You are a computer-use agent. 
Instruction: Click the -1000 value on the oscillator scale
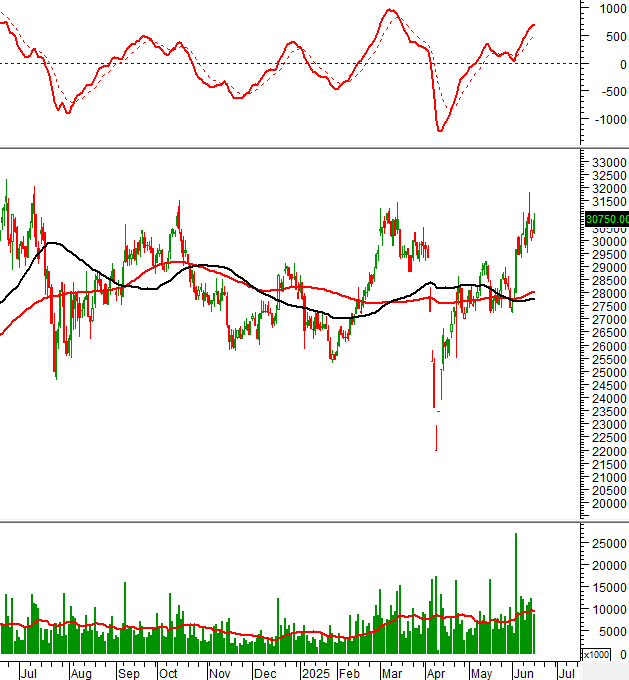click(x=610, y=119)
